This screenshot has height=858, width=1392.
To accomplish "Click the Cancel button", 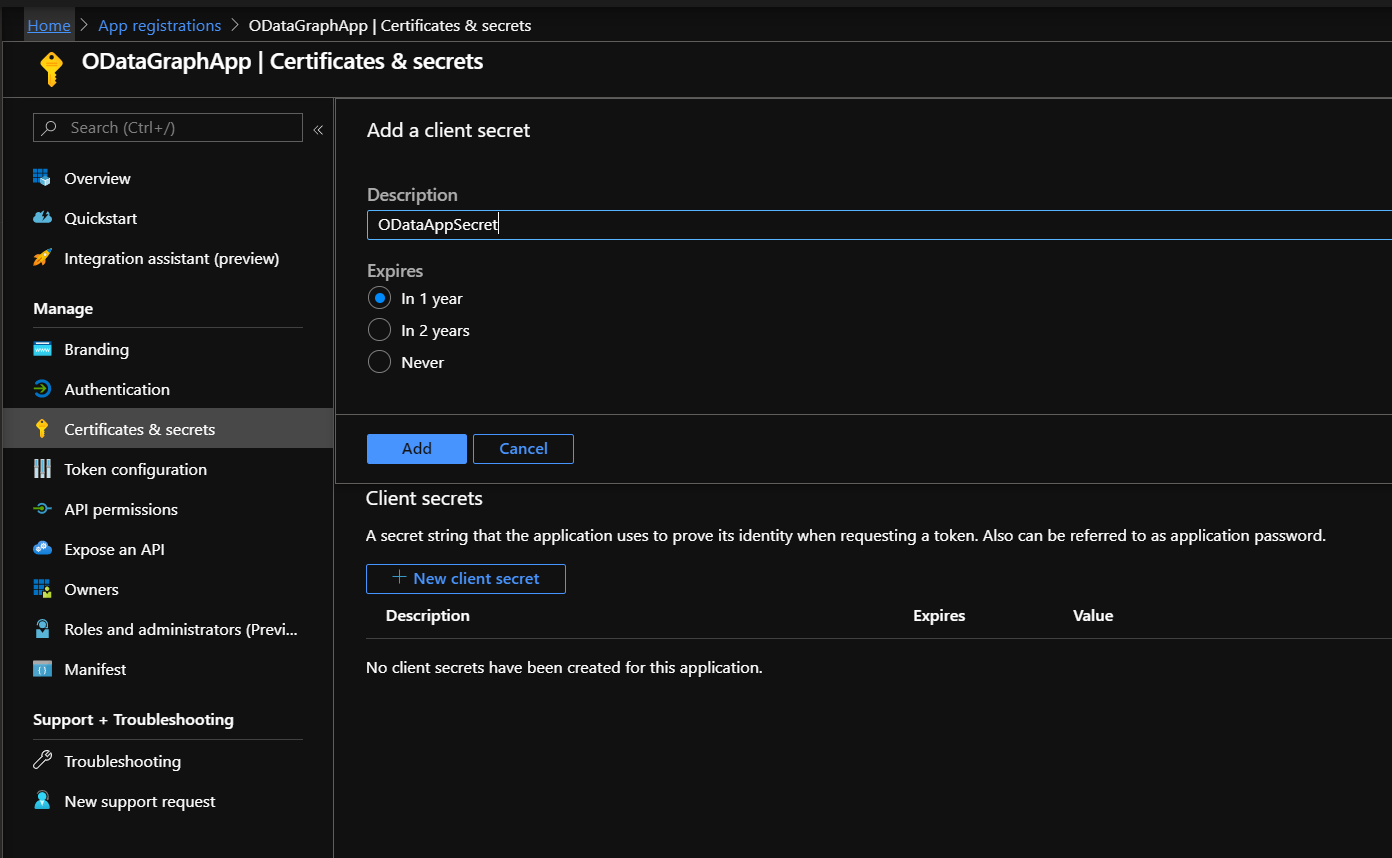I will click(x=523, y=449).
